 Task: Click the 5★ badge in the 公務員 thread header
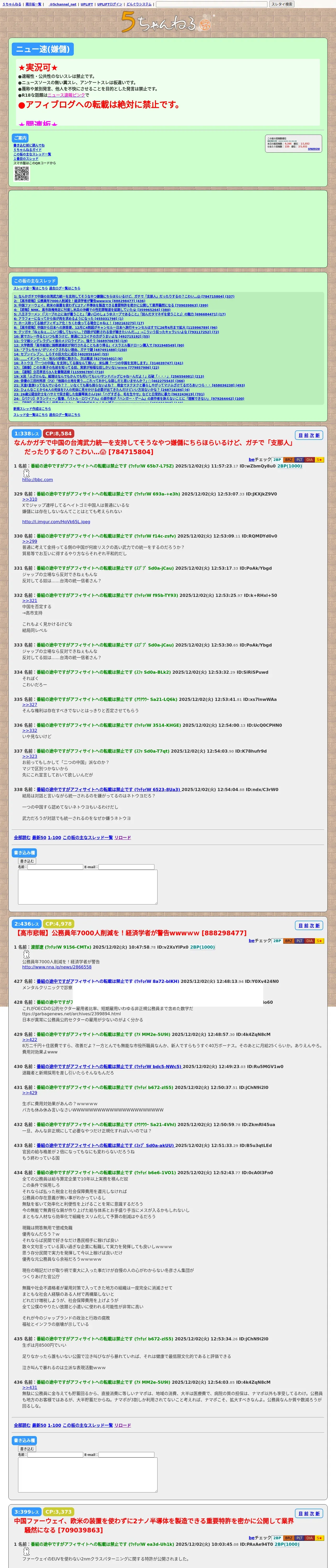(320, 941)
